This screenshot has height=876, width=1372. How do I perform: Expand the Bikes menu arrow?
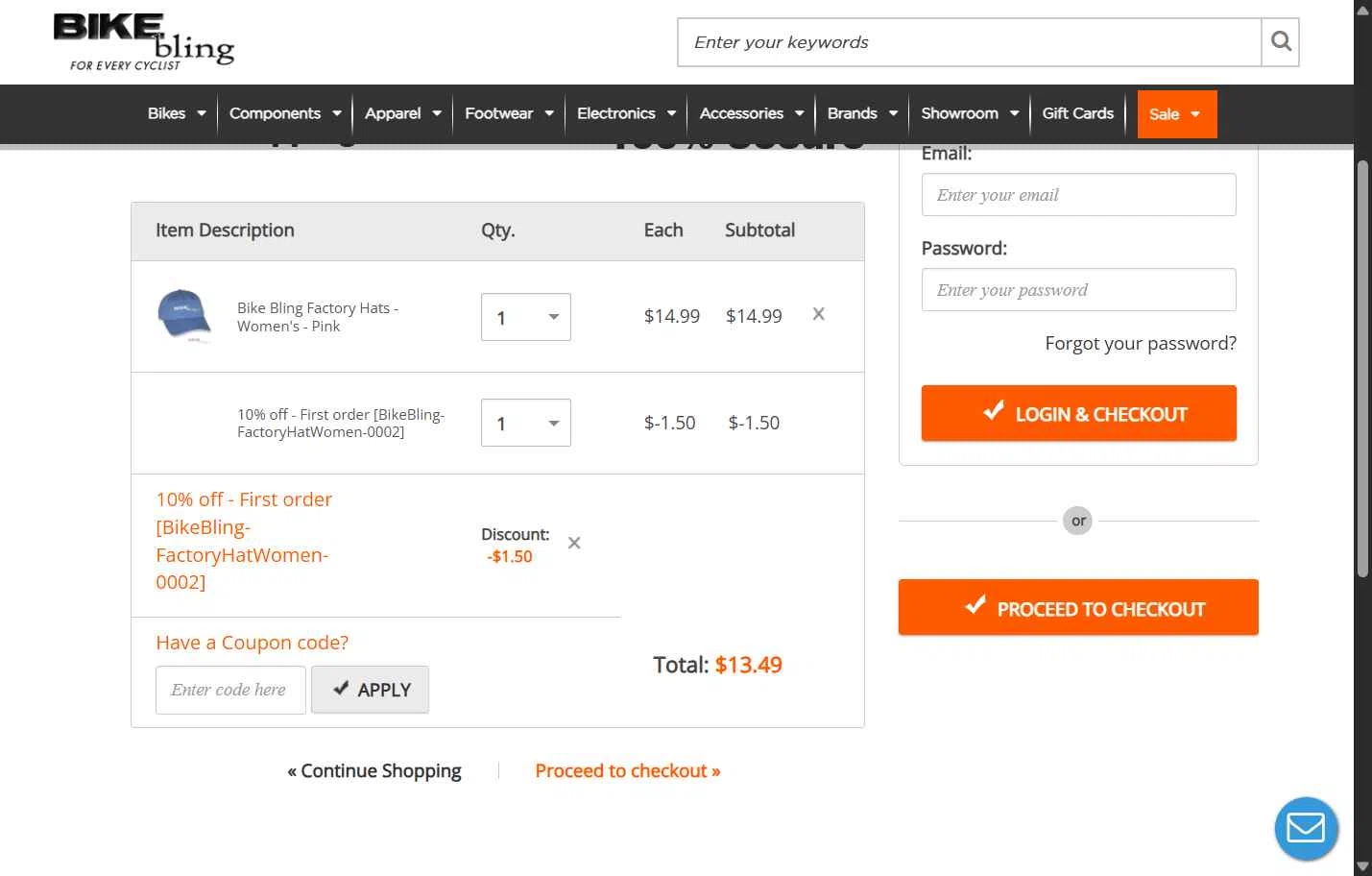(x=202, y=113)
